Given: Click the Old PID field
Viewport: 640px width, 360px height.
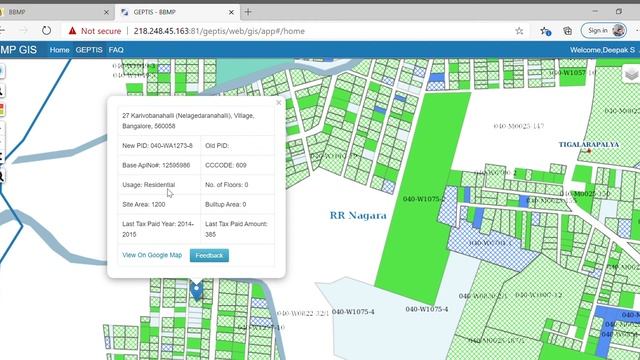Looking at the screenshot, I should (238, 146).
